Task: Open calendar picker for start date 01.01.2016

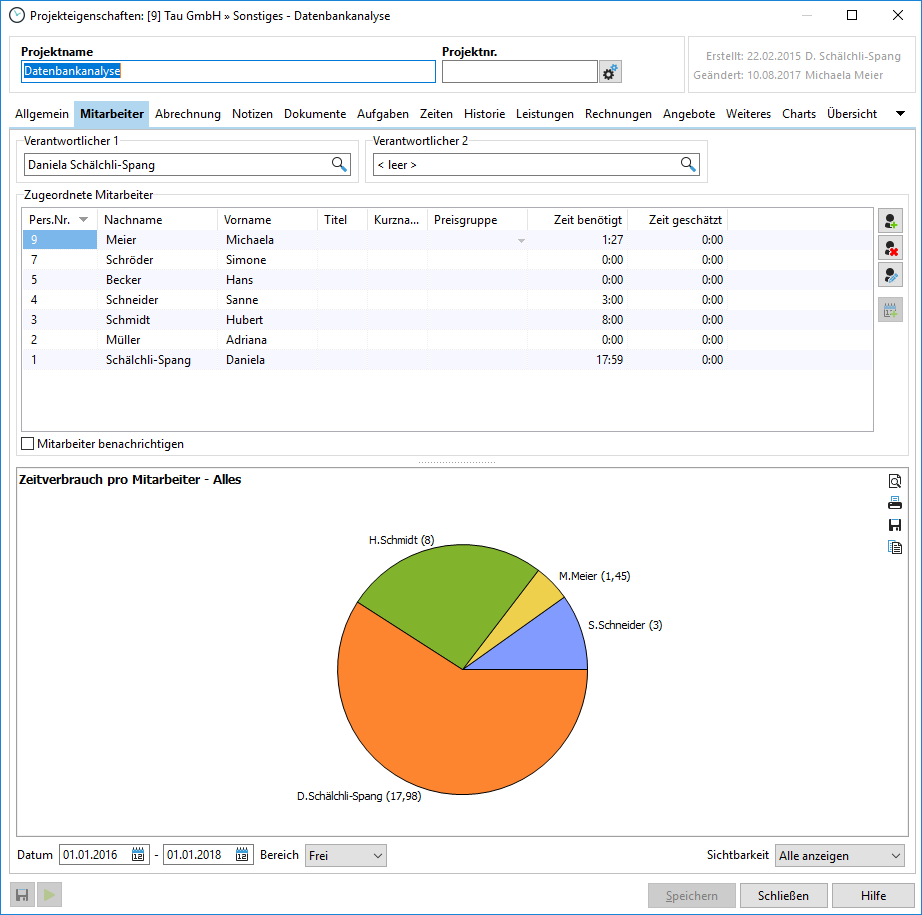Action: 138,855
